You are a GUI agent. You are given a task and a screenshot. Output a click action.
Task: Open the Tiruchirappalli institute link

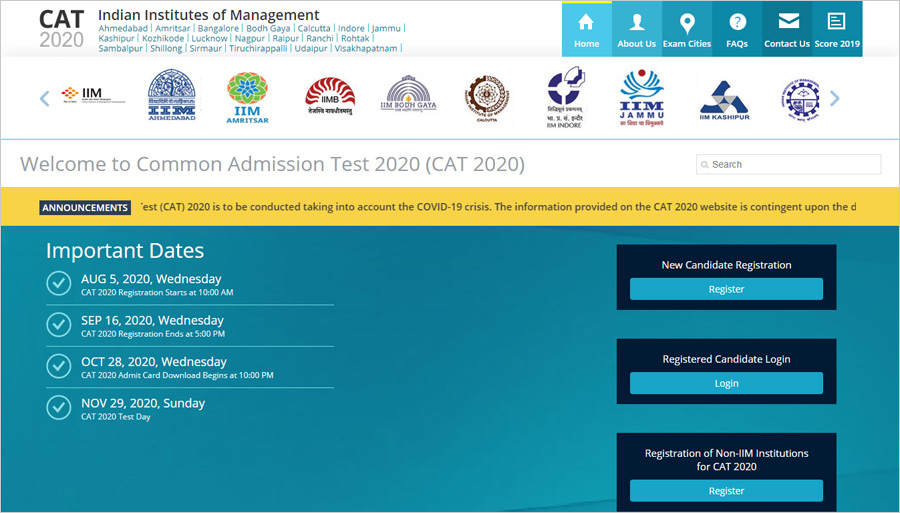click(258, 48)
